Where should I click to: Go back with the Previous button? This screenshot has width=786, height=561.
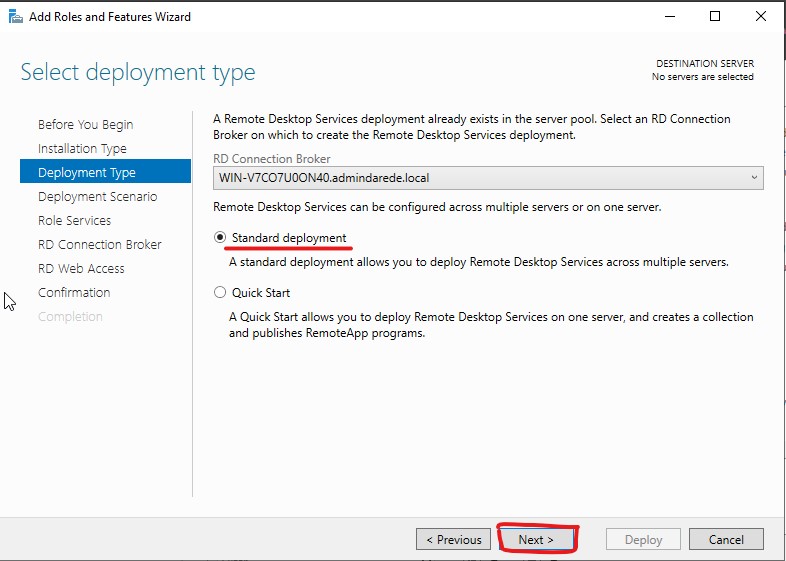pos(453,539)
